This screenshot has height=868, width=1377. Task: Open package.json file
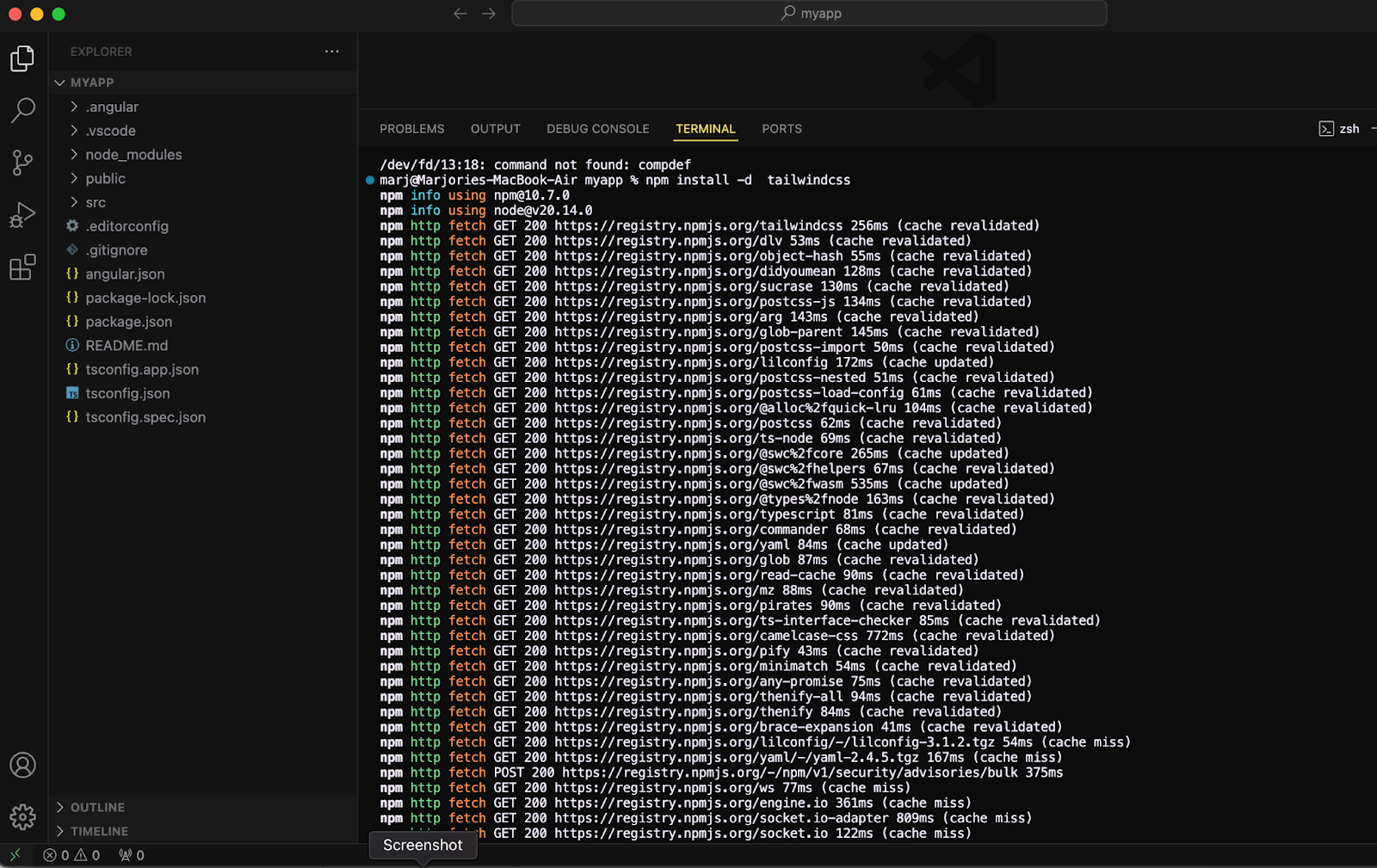(128, 322)
